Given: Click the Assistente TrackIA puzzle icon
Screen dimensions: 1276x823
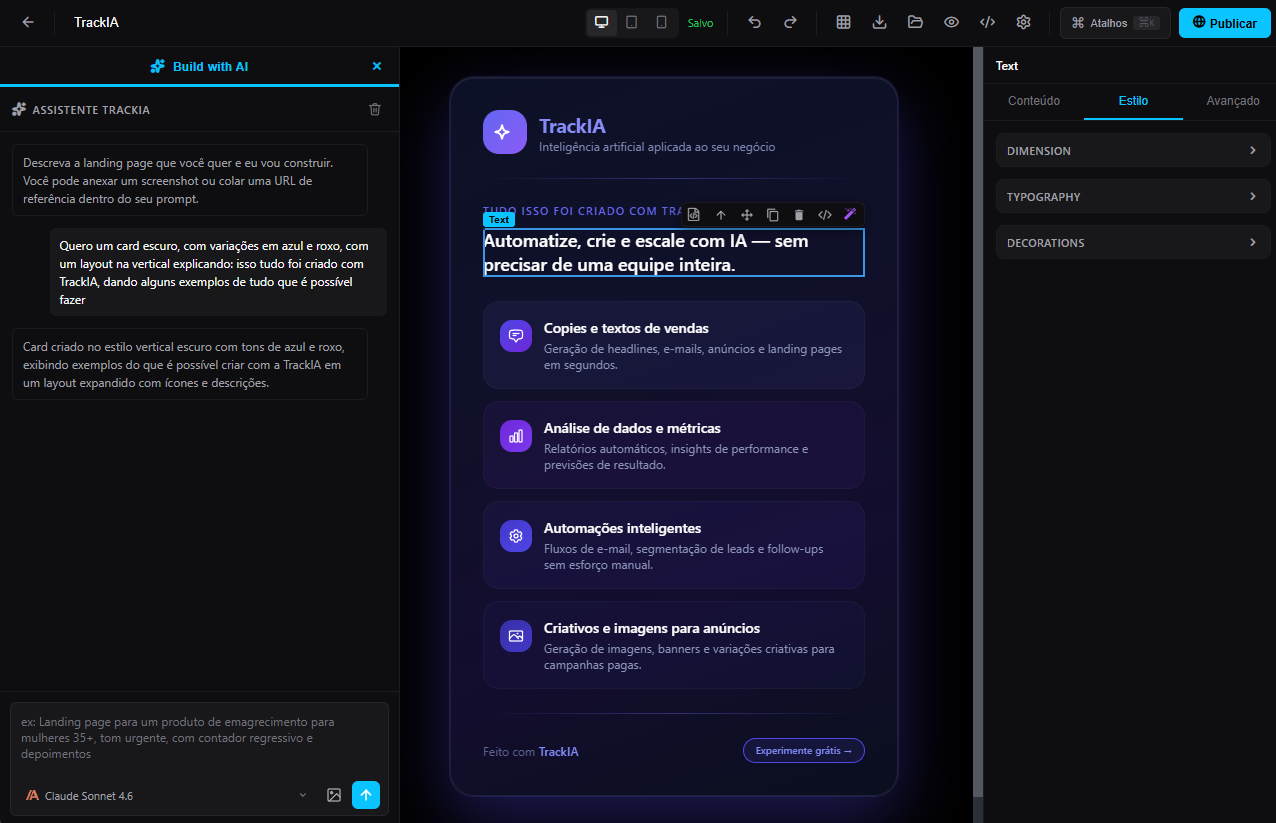Looking at the screenshot, I should [x=19, y=109].
